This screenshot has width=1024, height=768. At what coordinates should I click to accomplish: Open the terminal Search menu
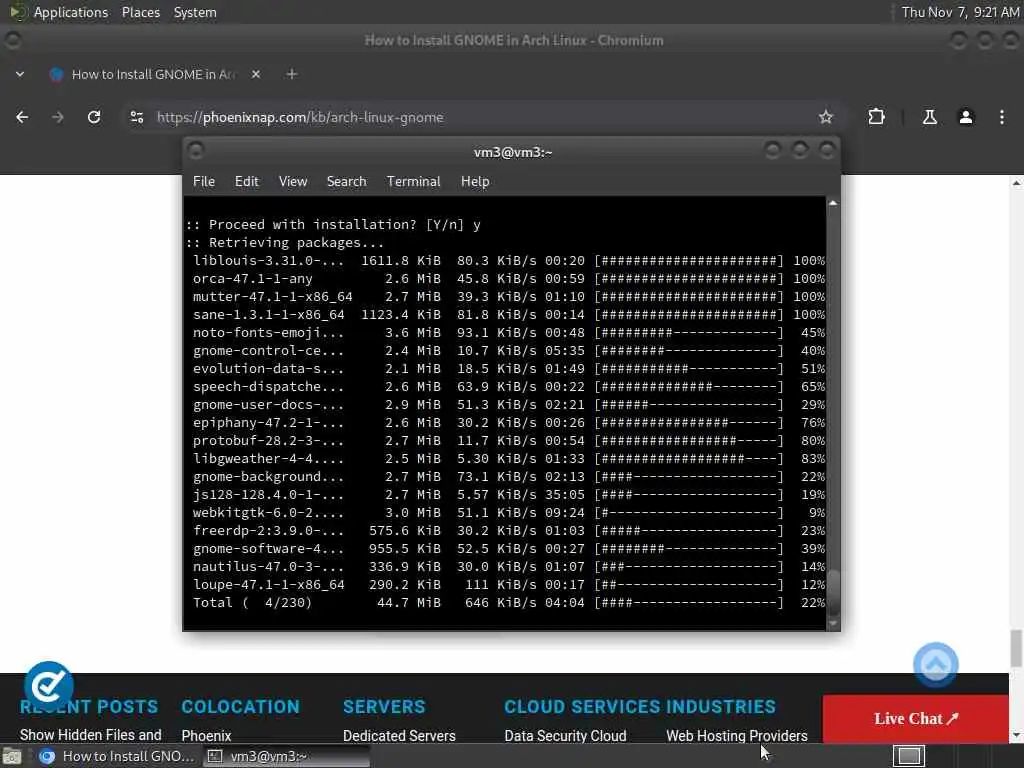point(346,182)
